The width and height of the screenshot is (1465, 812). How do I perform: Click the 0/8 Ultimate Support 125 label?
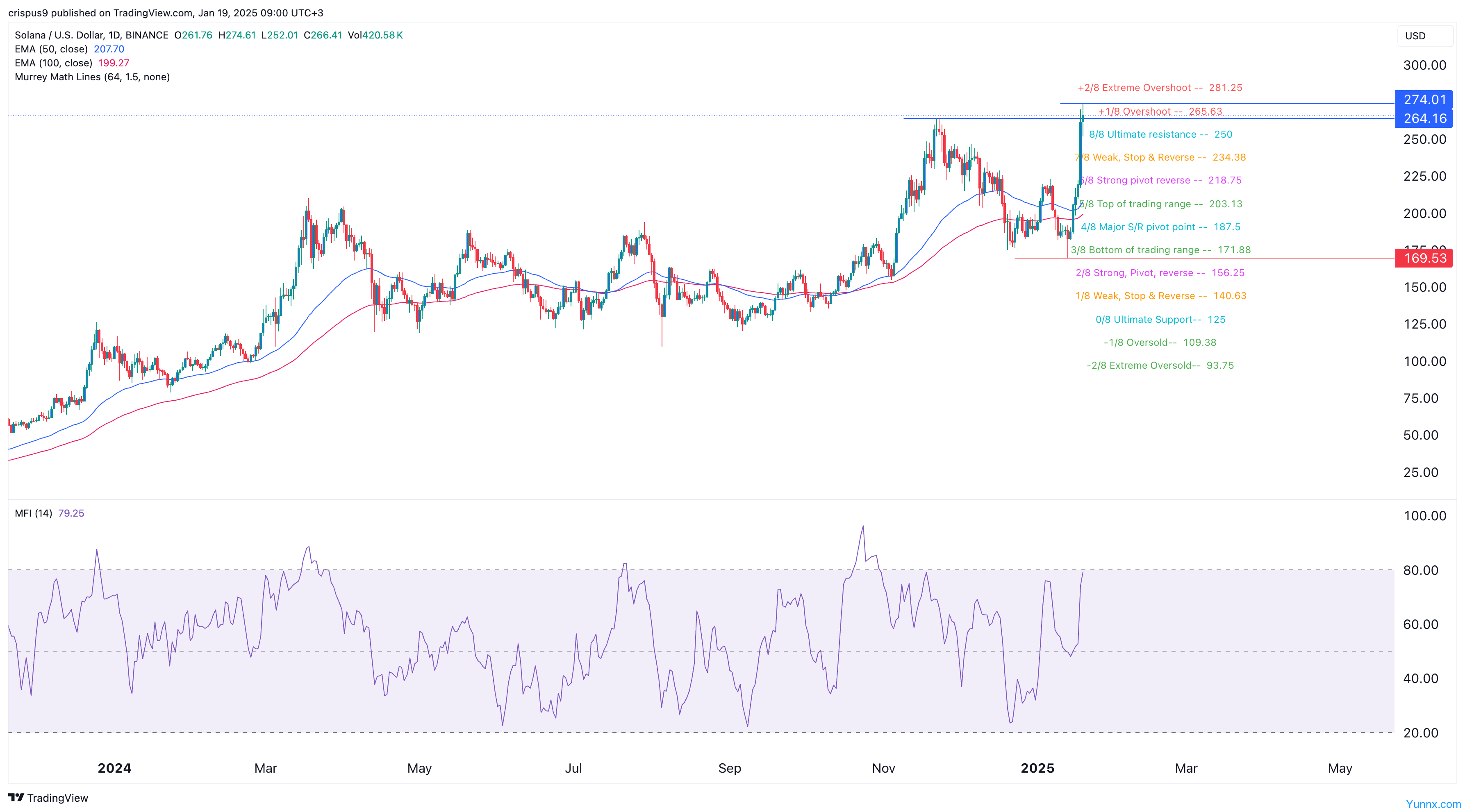[1160, 319]
